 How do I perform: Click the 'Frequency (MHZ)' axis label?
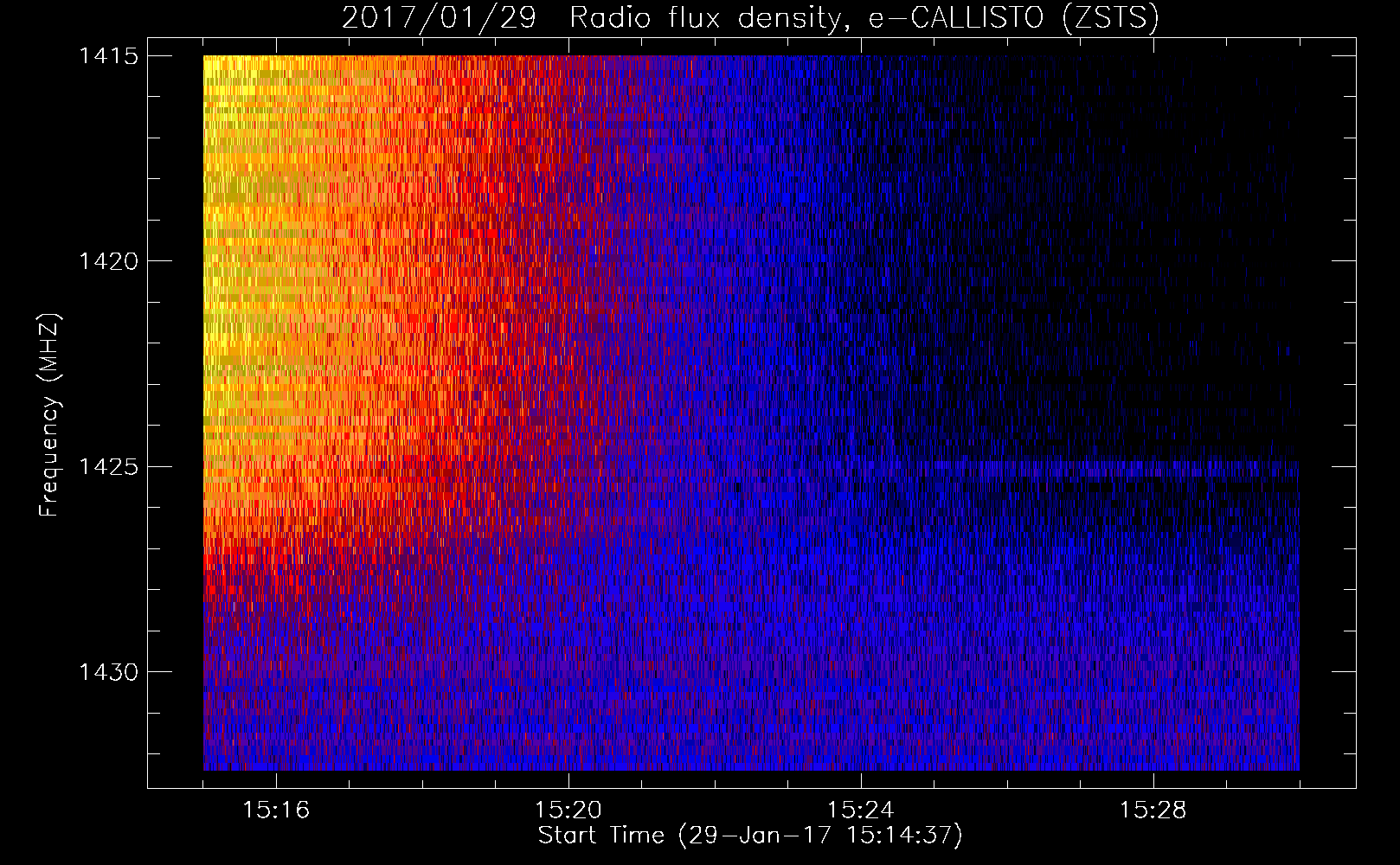pos(50,415)
